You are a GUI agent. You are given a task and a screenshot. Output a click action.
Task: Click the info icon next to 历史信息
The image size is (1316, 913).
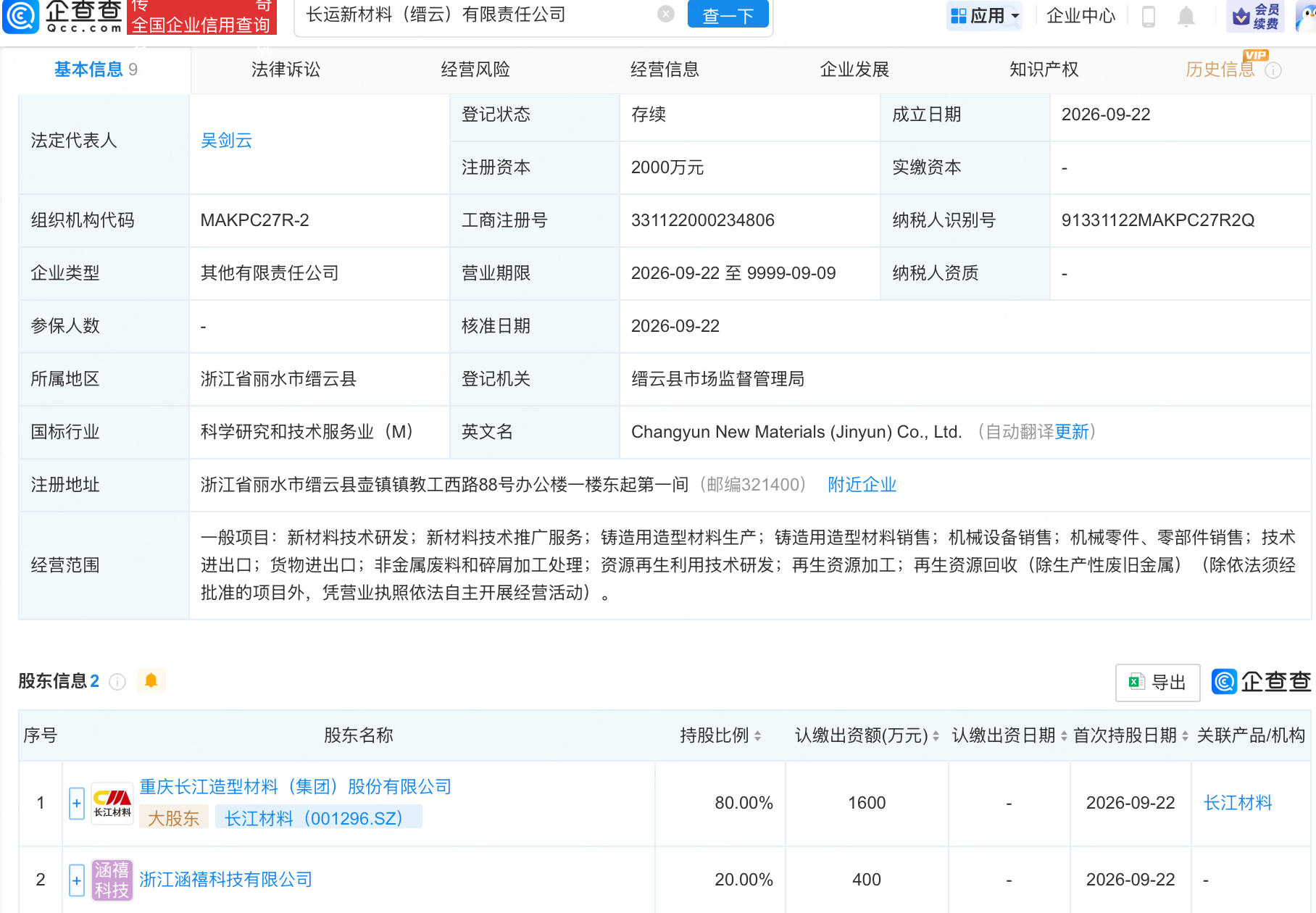pos(1273,70)
